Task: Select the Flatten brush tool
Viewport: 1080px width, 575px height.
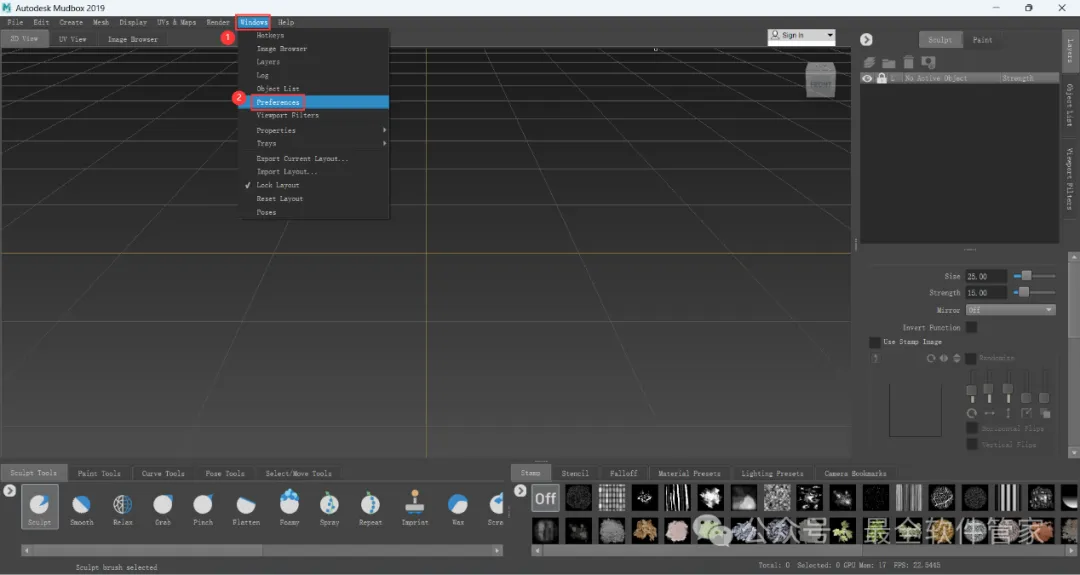Action: point(246,508)
